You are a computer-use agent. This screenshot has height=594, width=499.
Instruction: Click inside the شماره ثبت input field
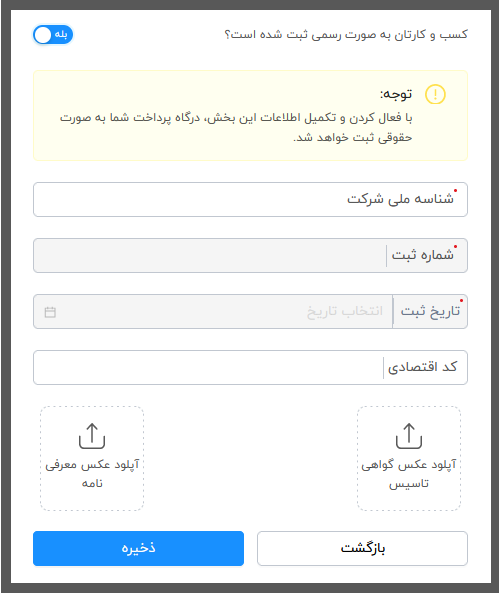click(x=209, y=256)
